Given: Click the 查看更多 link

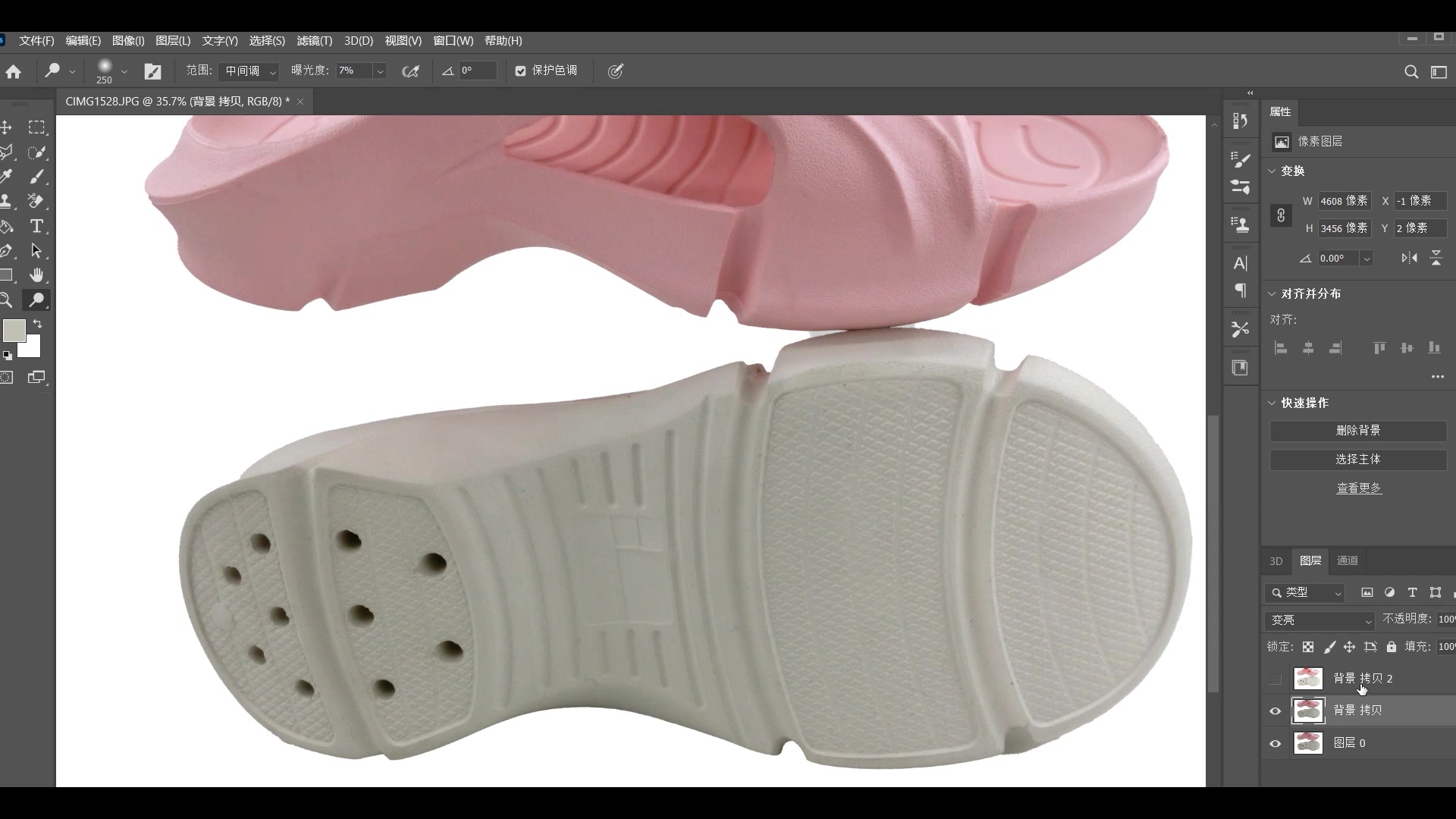Looking at the screenshot, I should [1358, 488].
